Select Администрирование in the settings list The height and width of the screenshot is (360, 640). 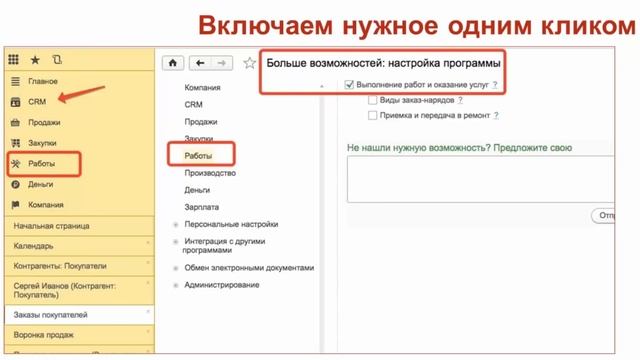(x=222, y=285)
